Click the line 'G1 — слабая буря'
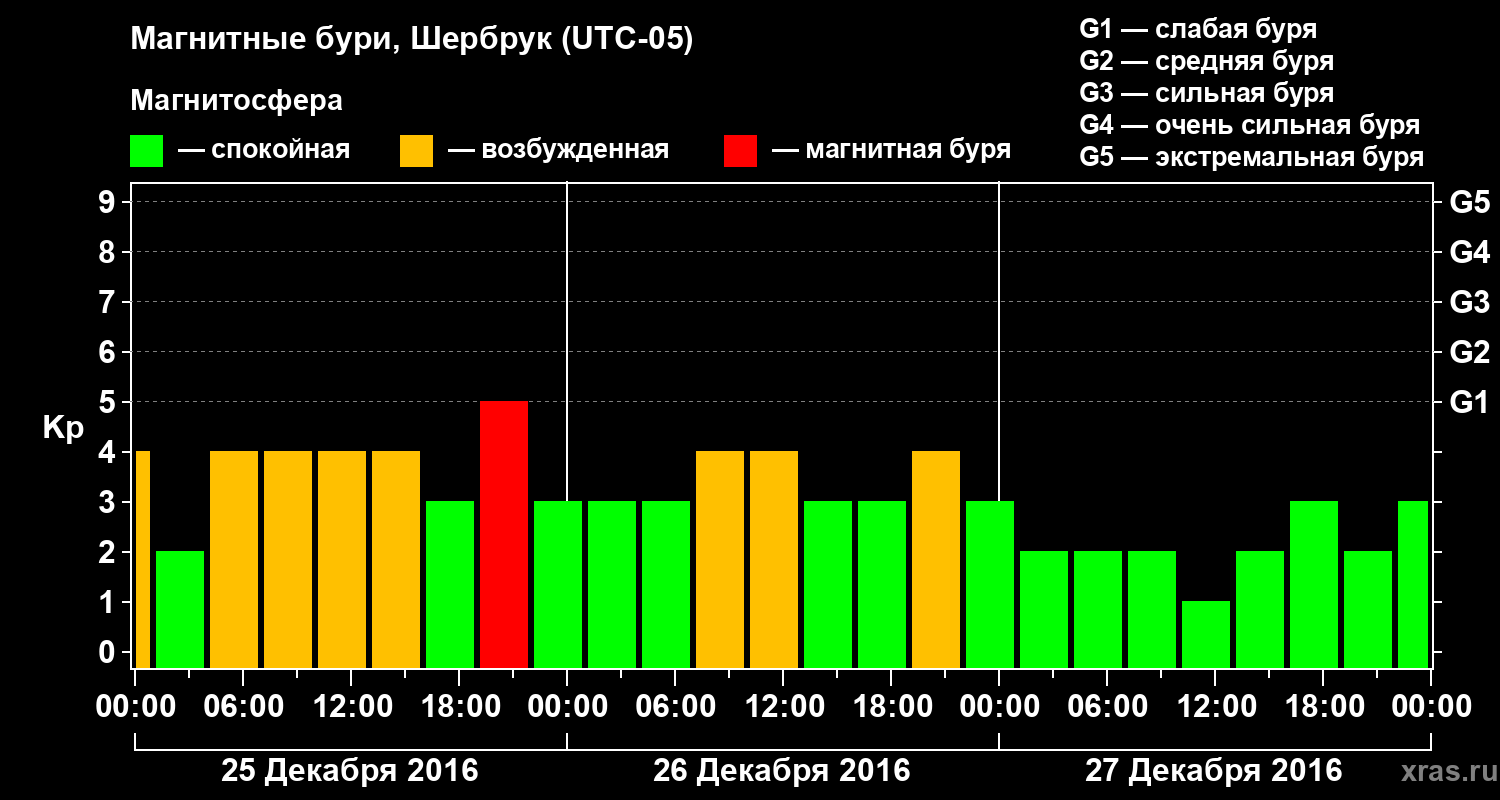1500x800 pixels. click(1198, 29)
